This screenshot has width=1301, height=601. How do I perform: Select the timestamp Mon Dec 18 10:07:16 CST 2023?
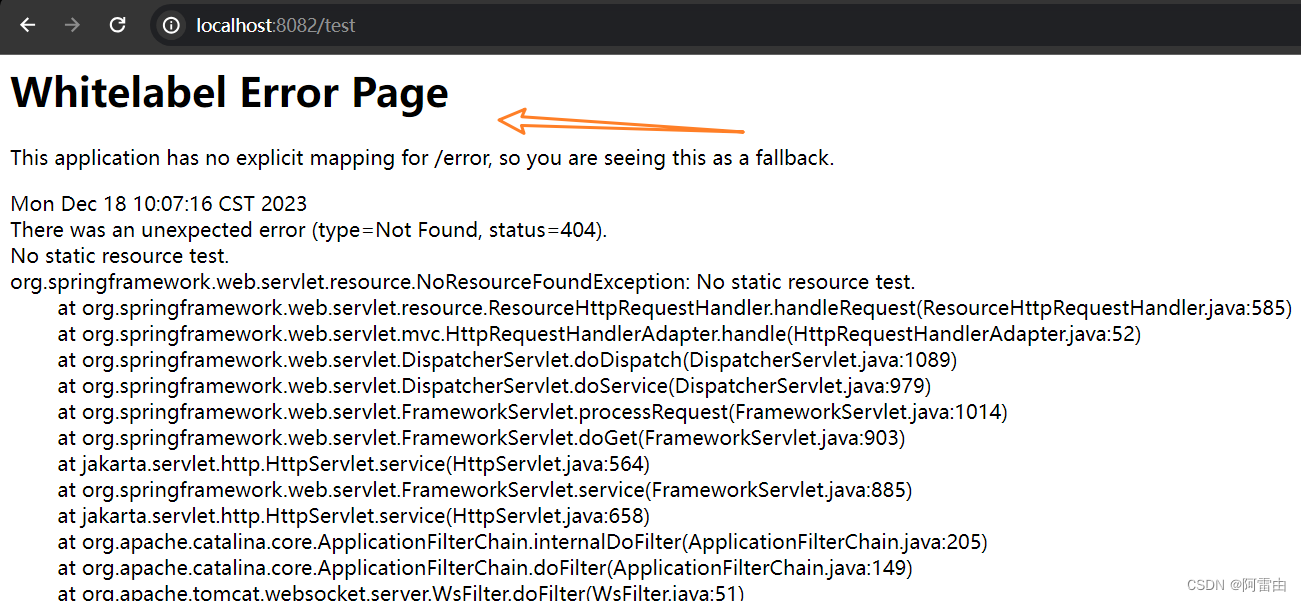159,205
